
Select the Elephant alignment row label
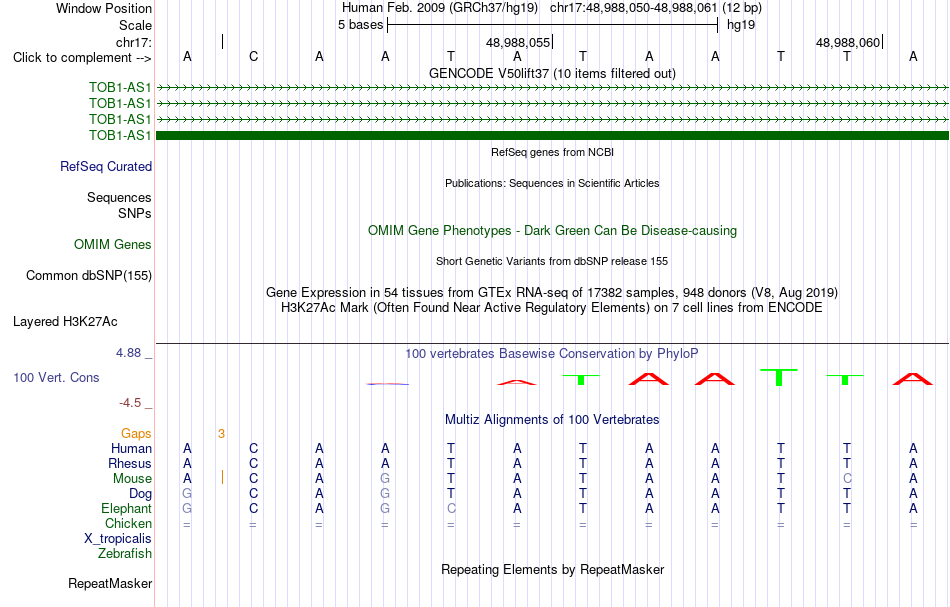126,508
